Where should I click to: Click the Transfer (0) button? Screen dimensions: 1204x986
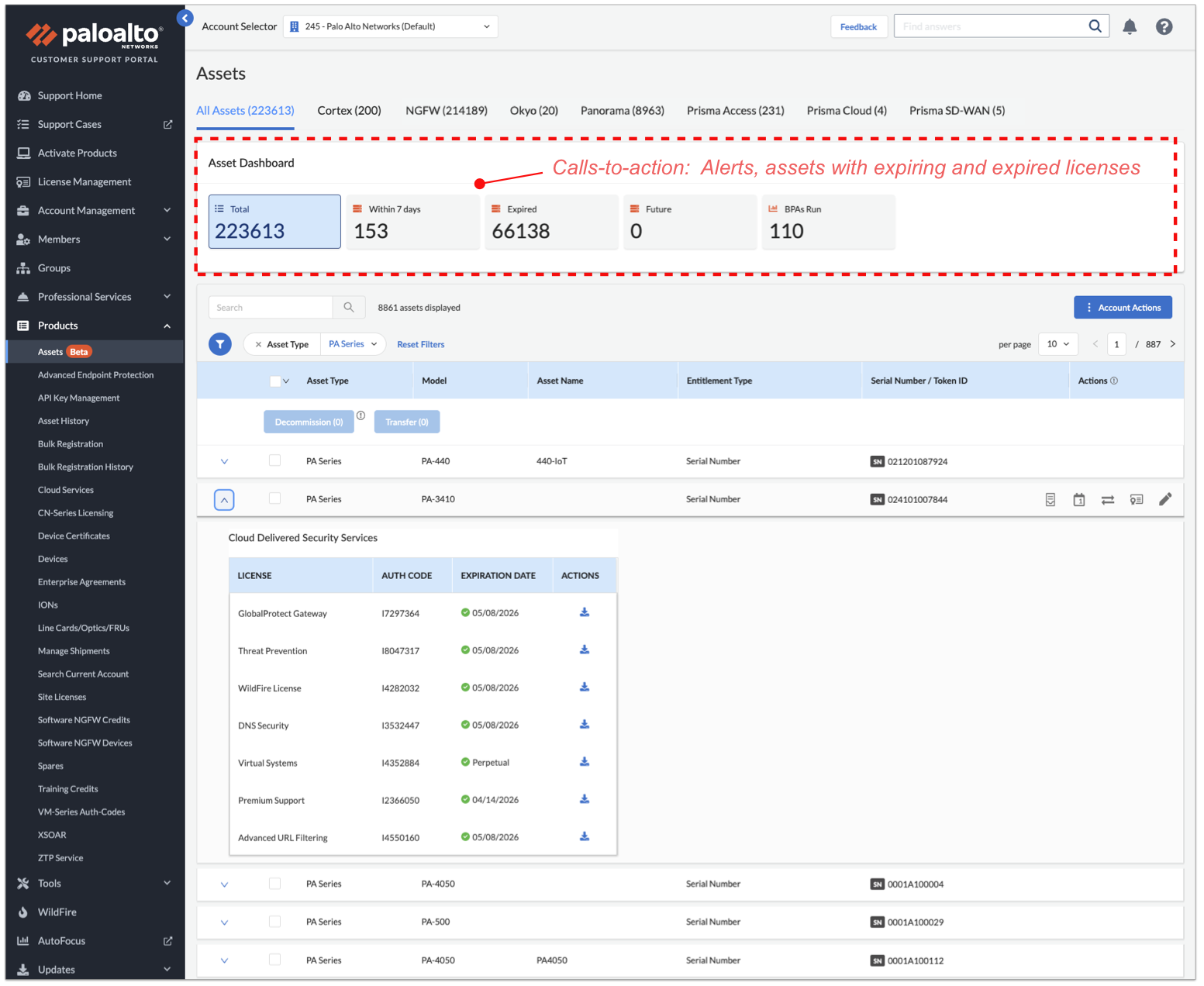(407, 422)
